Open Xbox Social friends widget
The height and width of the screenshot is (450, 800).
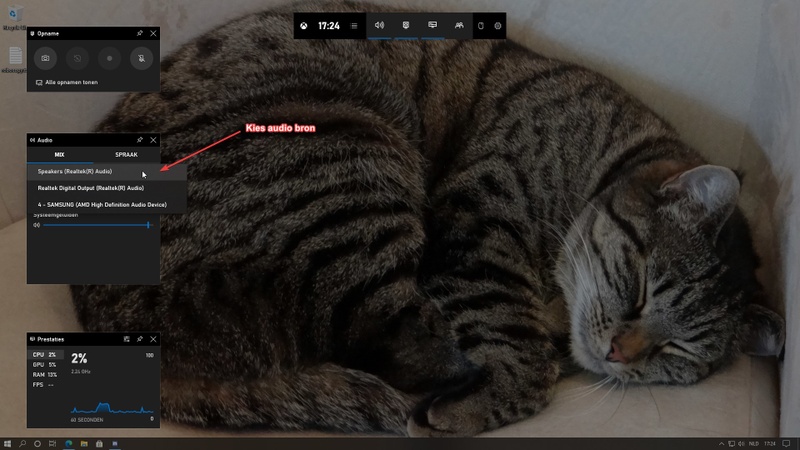[459, 26]
